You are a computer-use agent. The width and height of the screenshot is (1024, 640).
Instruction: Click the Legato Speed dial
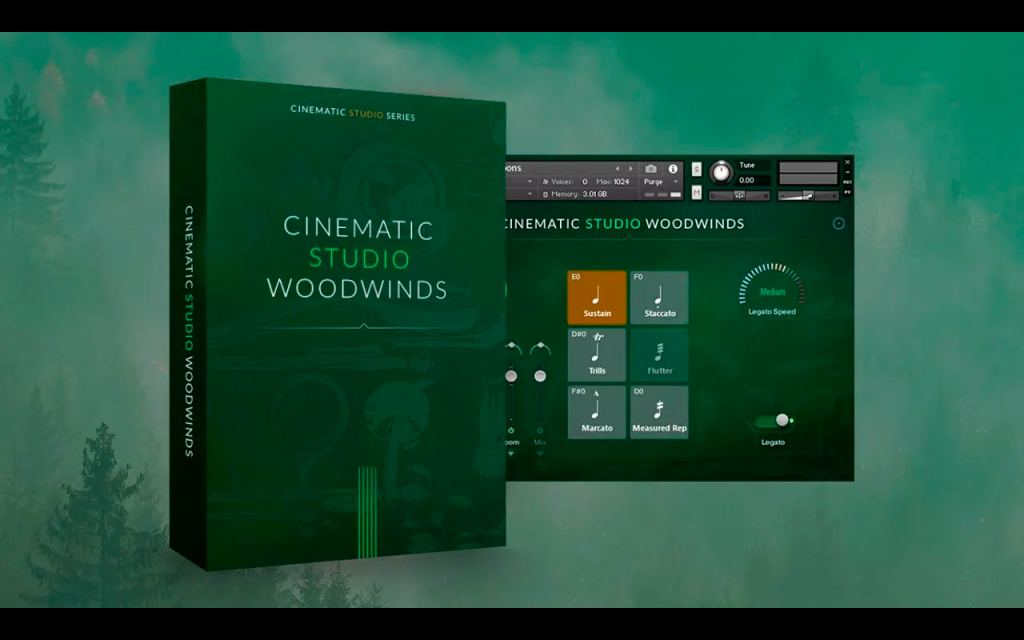(x=772, y=287)
